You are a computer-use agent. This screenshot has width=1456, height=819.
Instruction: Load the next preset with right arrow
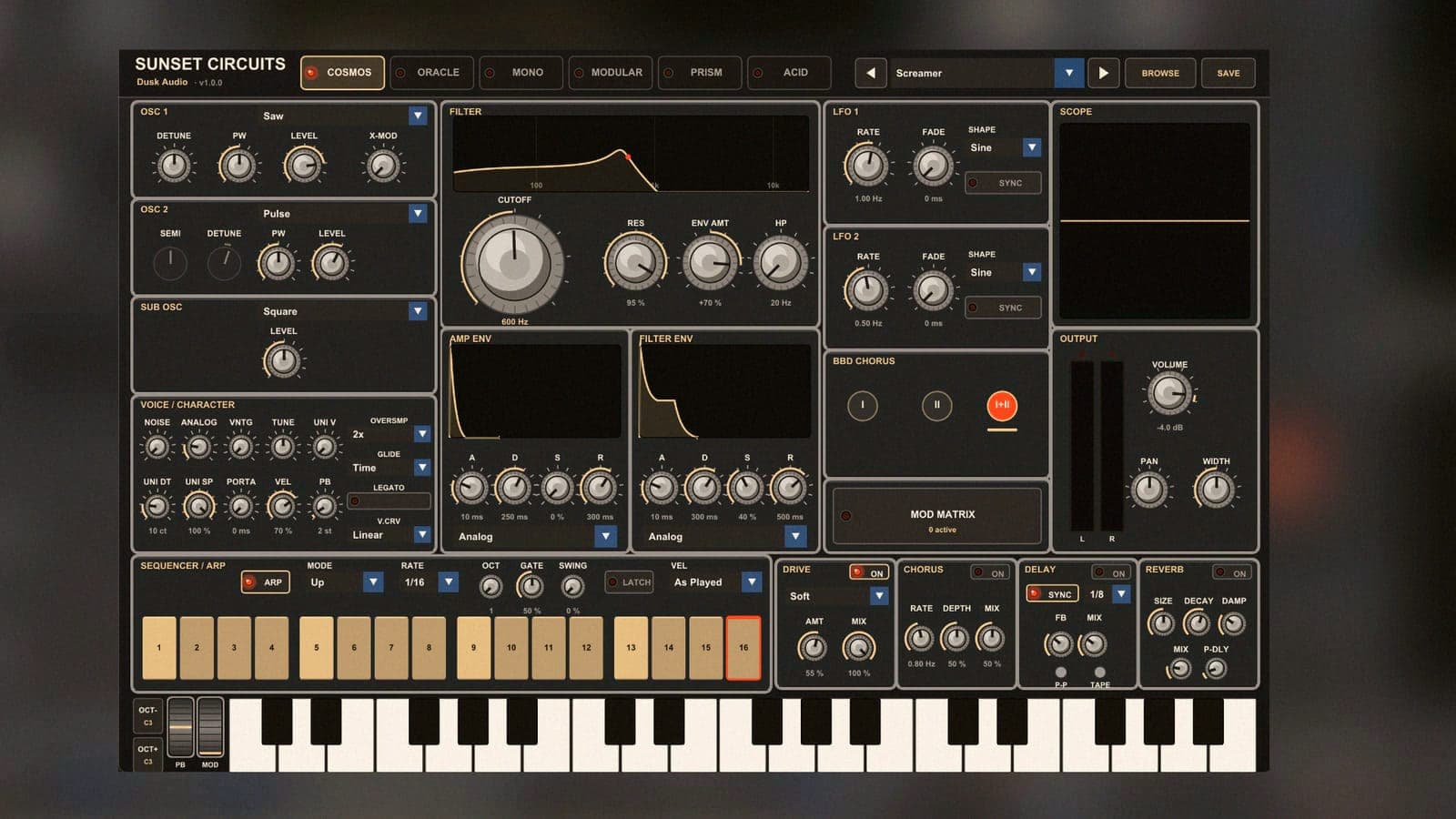tap(1103, 73)
